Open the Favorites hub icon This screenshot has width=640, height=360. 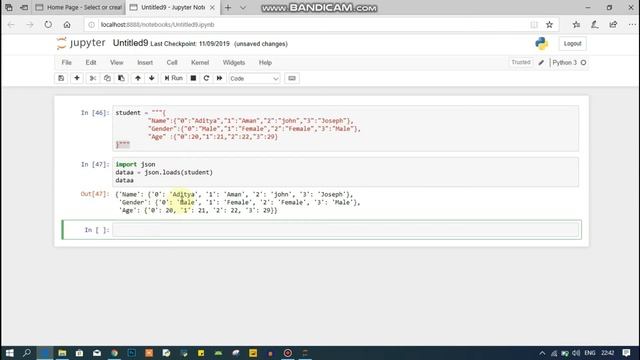[576, 24]
